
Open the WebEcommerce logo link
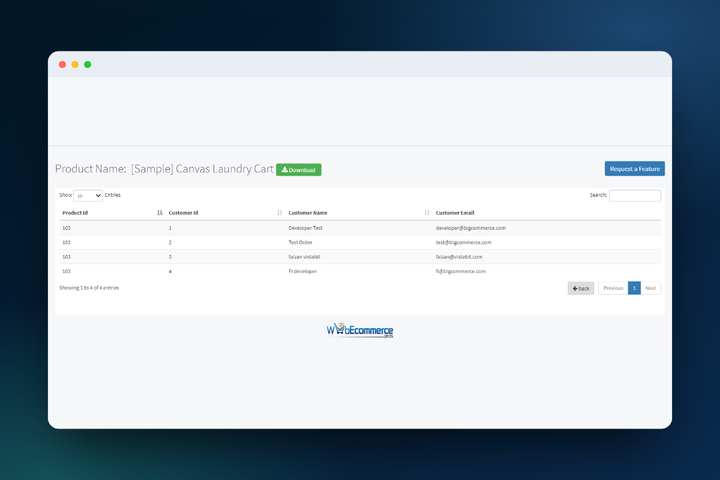(360, 330)
